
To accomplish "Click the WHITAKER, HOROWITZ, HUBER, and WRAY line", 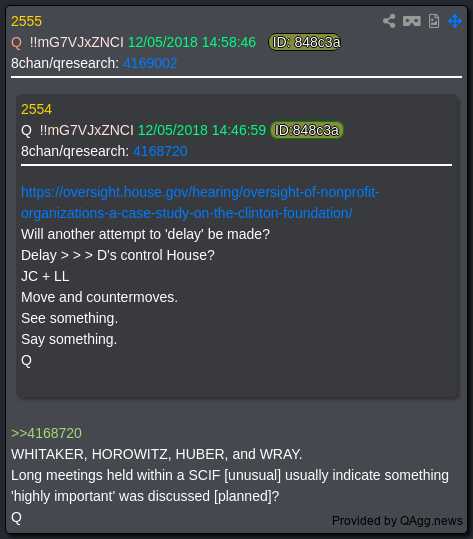I will (156, 454).
